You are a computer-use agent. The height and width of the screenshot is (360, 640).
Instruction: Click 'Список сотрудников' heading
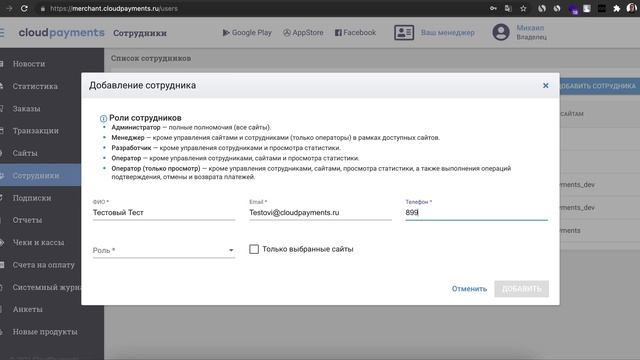151,58
